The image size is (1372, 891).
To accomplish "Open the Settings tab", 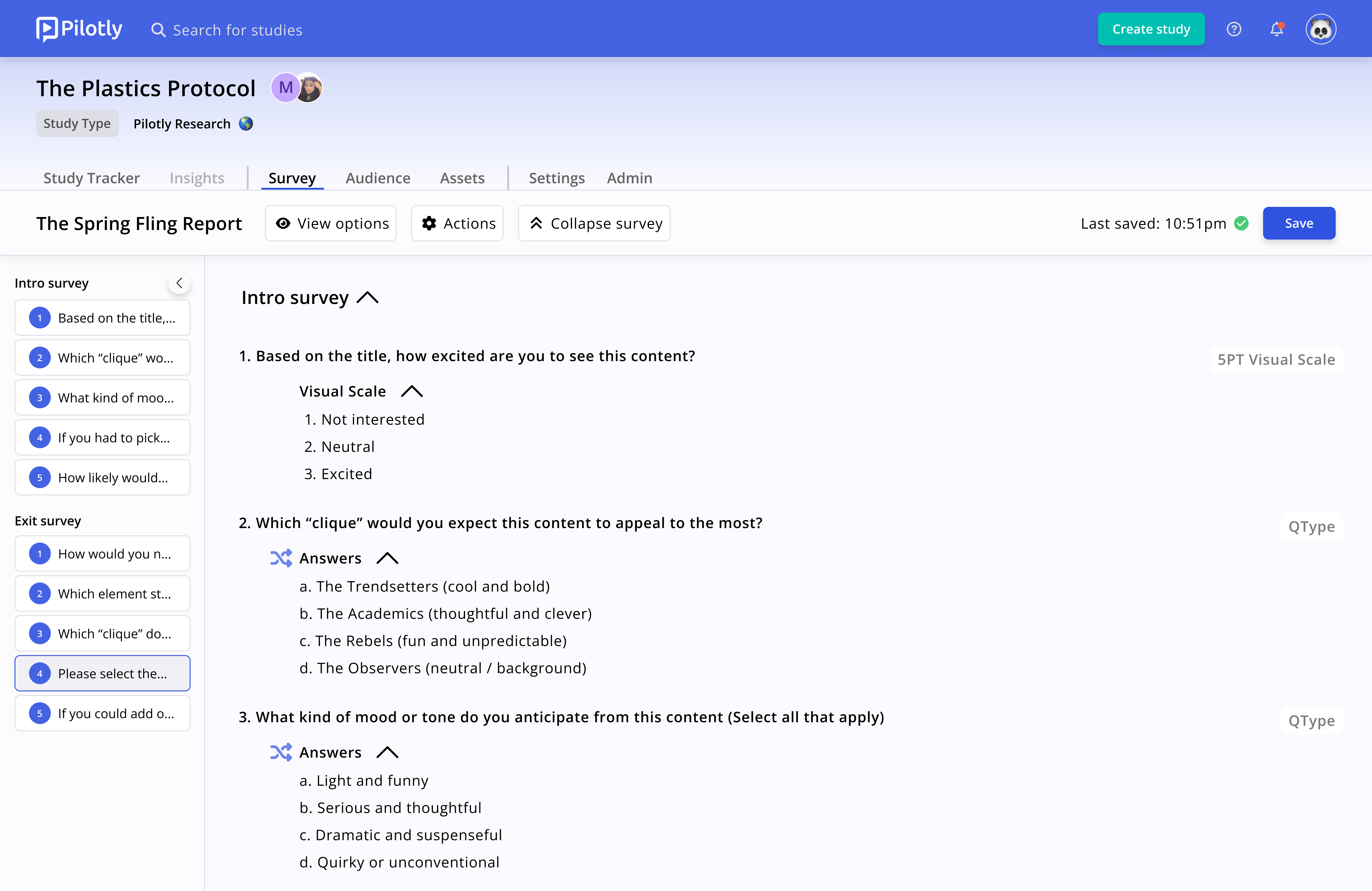I will click(557, 178).
